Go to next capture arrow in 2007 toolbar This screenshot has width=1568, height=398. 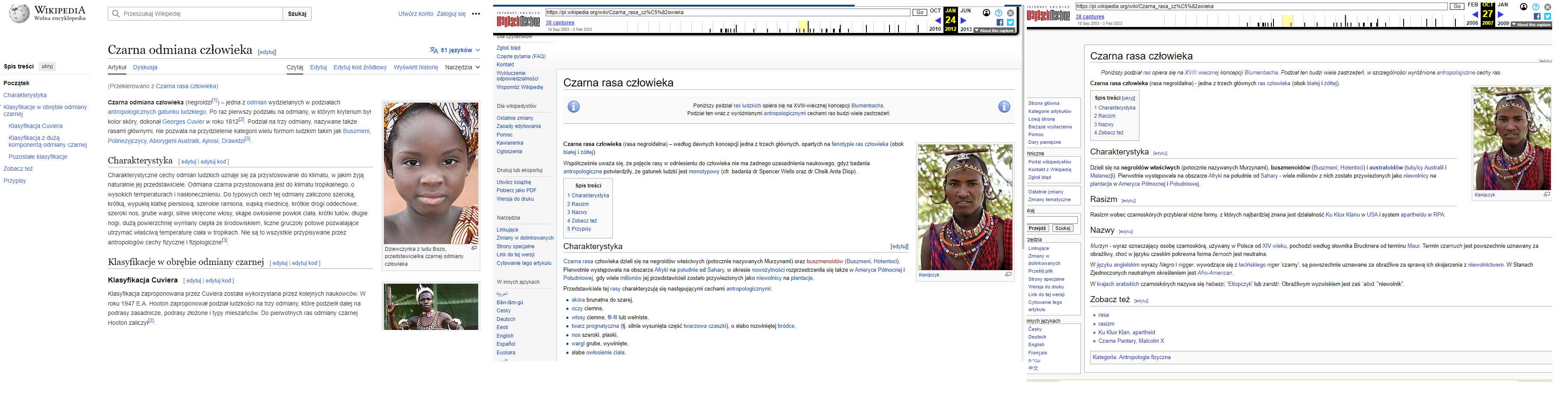[1500, 15]
